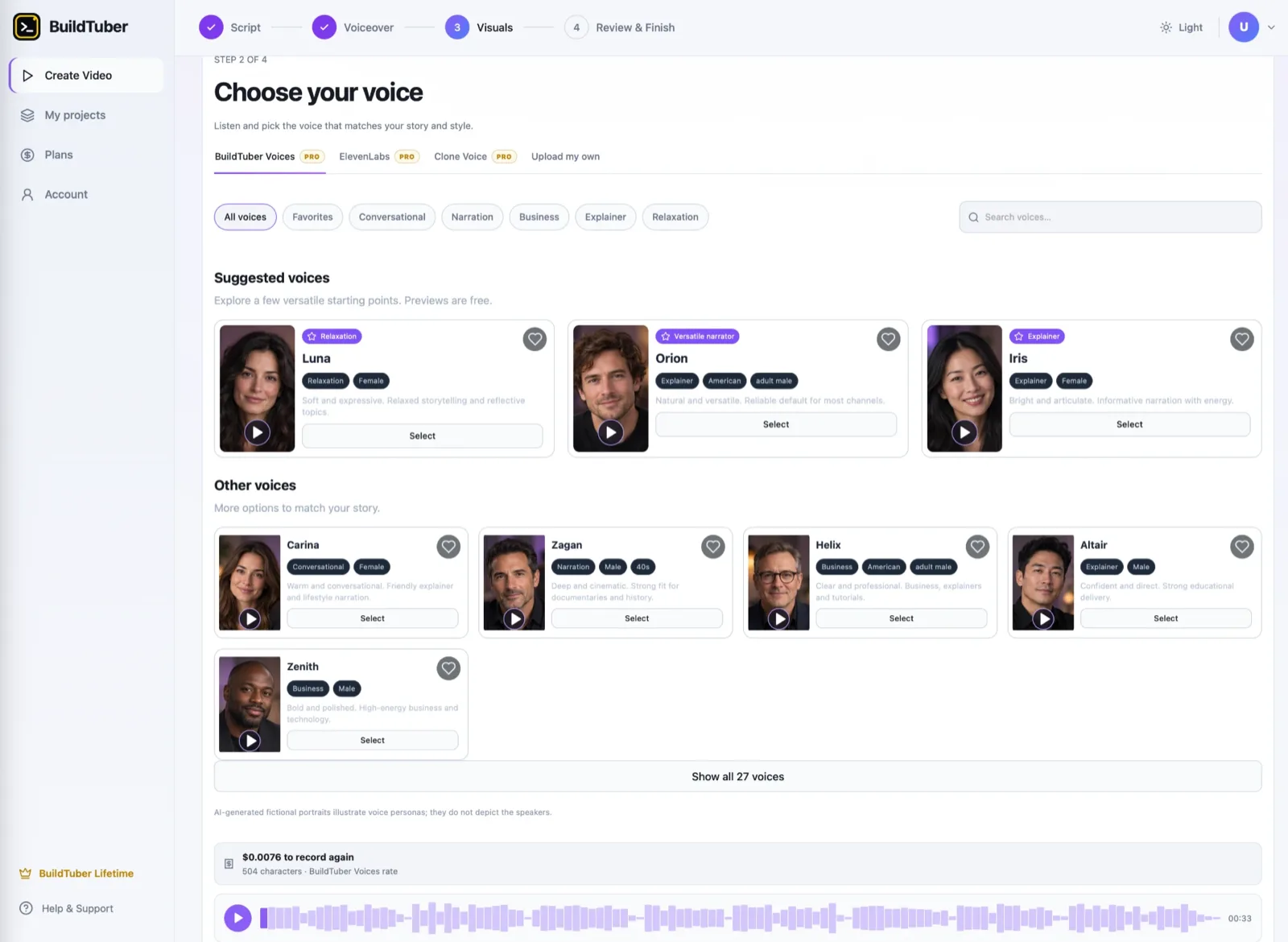The height and width of the screenshot is (942, 1288).
Task: Favorite the Orion voice
Action: [x=888, y=339]
